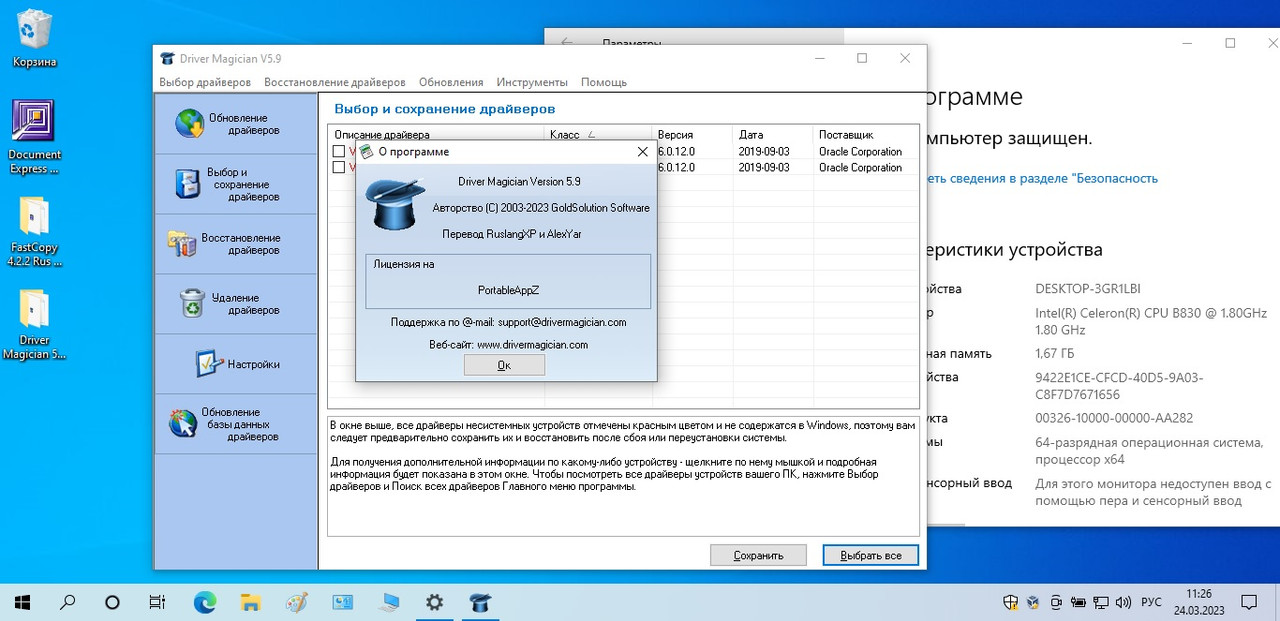1280x621 pixels.
Task: Sort by Описание драйвера column header
Action: point(437,134)
